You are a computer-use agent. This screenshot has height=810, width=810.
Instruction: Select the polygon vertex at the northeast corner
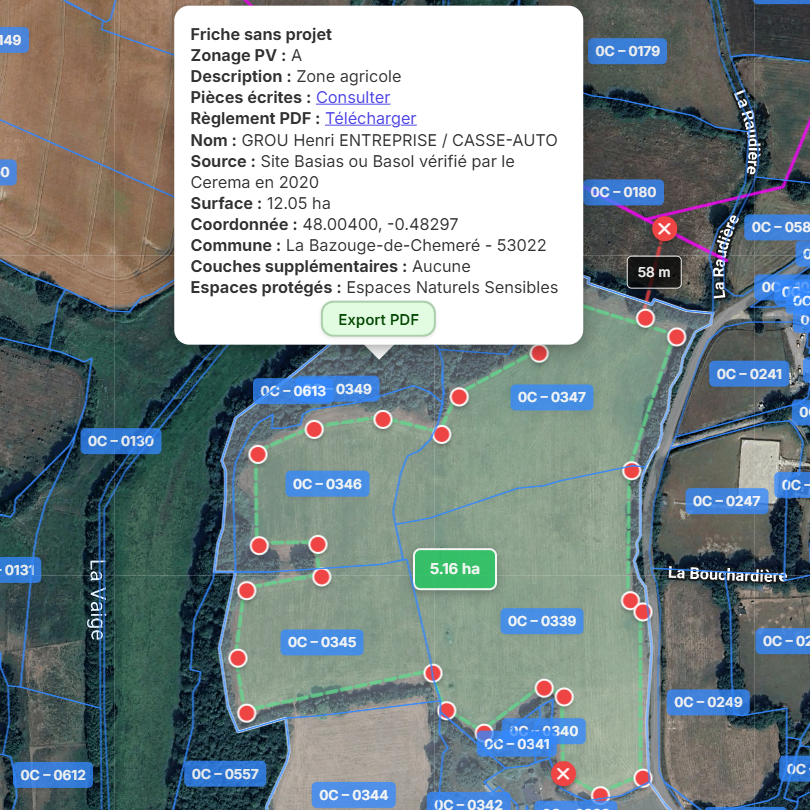(676, 336)
